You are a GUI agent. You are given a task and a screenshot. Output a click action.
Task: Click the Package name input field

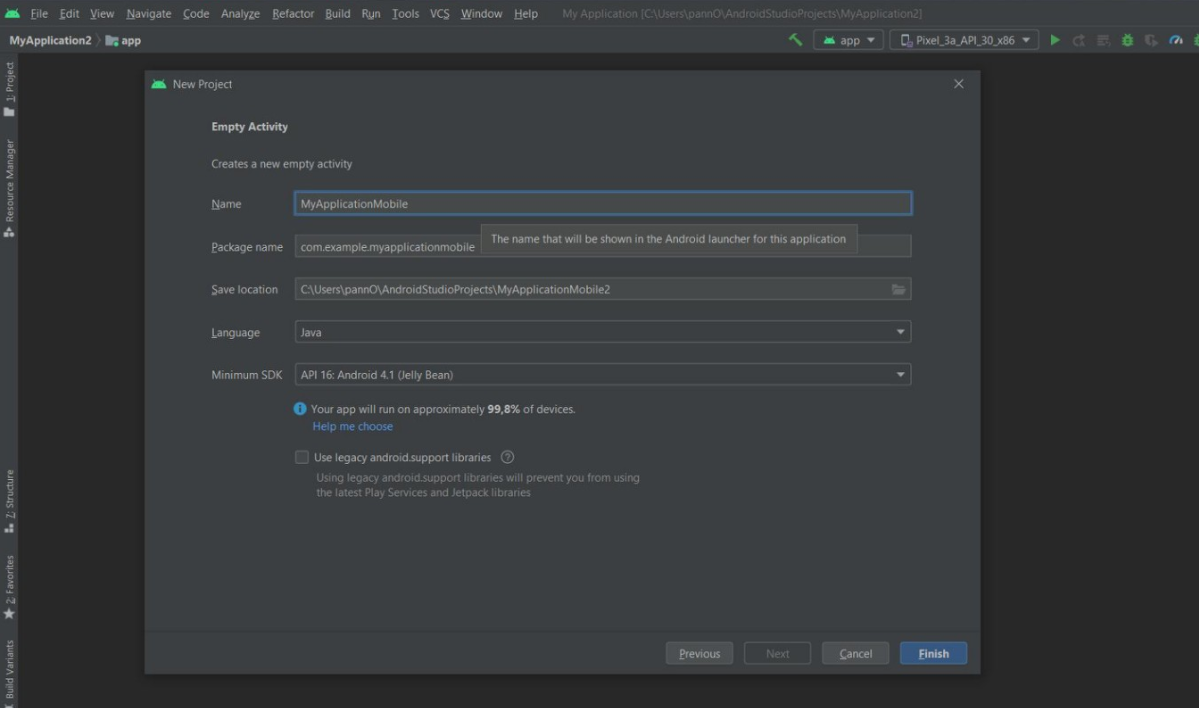pyautogui.click(x=603, y=246)
